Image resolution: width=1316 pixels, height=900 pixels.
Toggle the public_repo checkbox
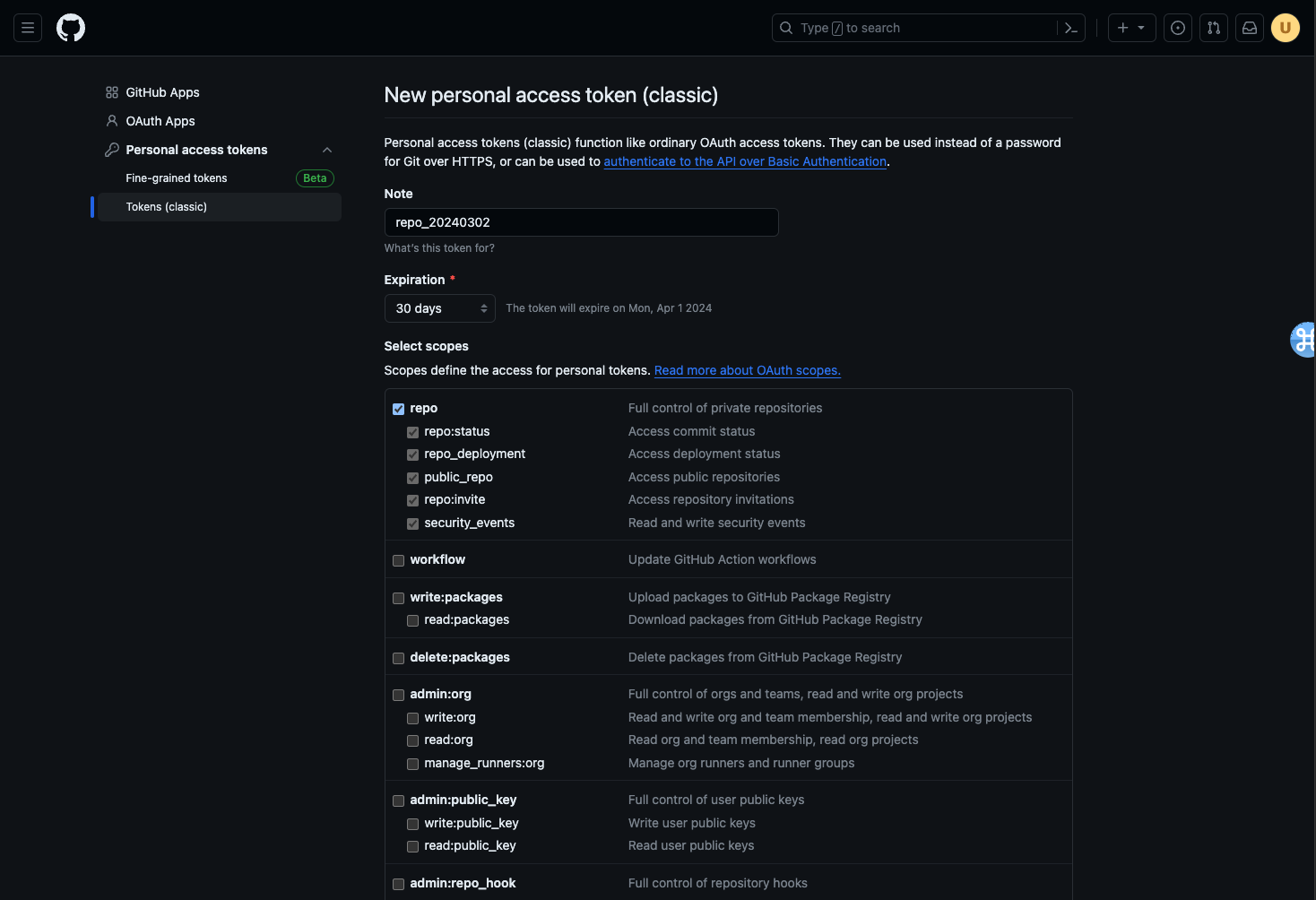[x=412, y=478]
